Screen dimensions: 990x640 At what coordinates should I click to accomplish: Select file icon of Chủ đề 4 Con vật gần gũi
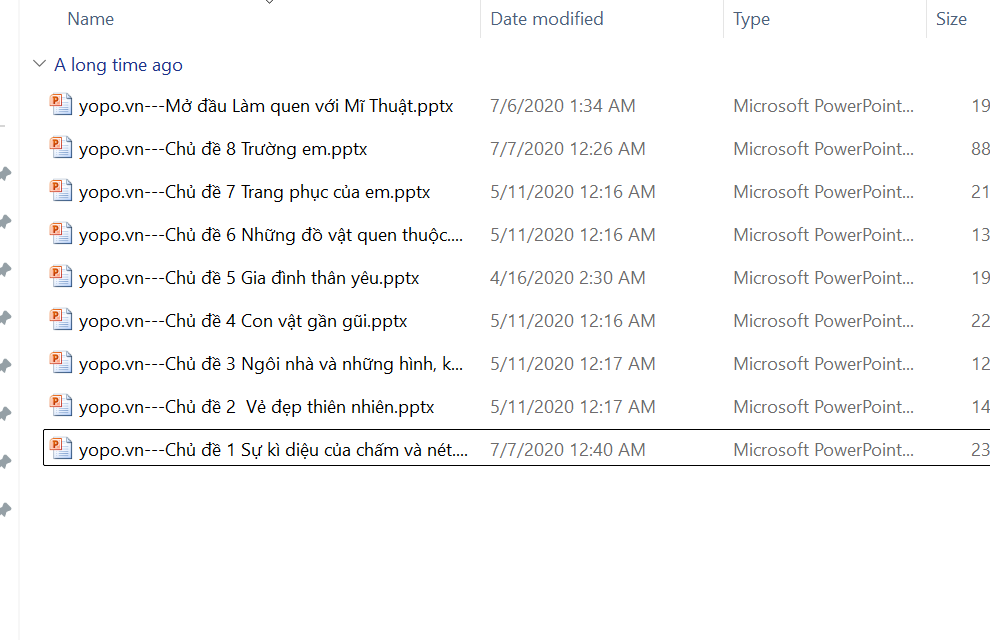point(62,320)
